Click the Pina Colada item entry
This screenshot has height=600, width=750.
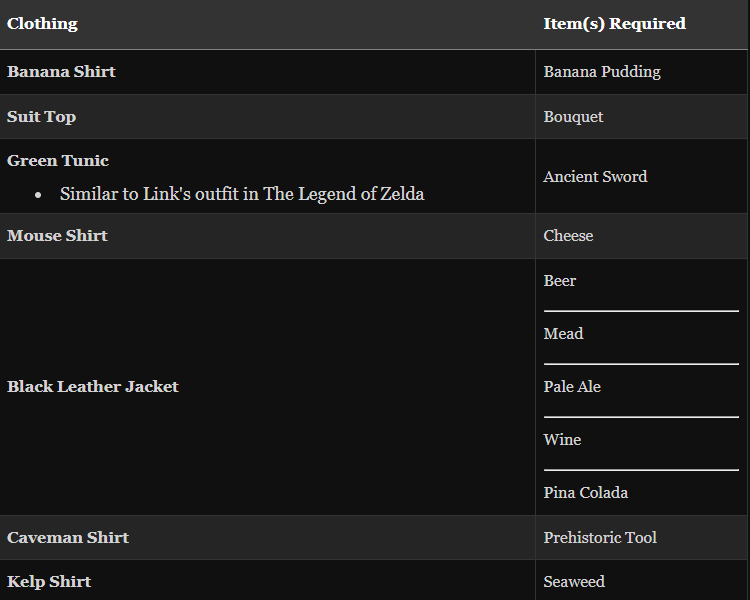(586, 493)
